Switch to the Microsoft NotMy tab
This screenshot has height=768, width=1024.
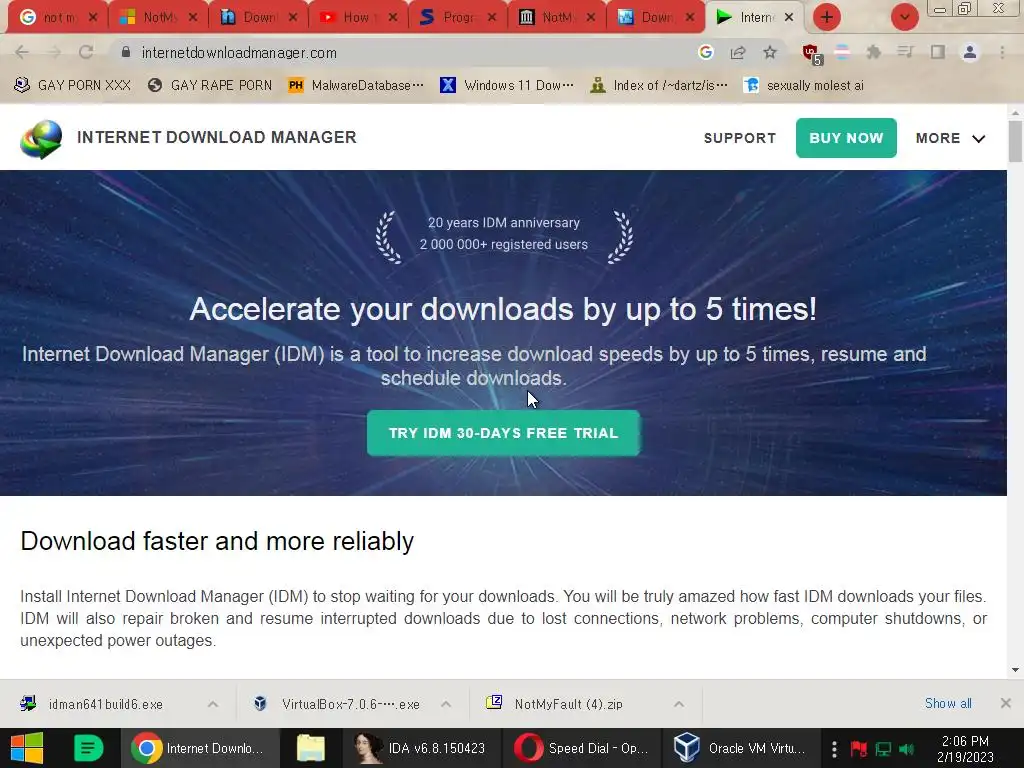[158, 18]
